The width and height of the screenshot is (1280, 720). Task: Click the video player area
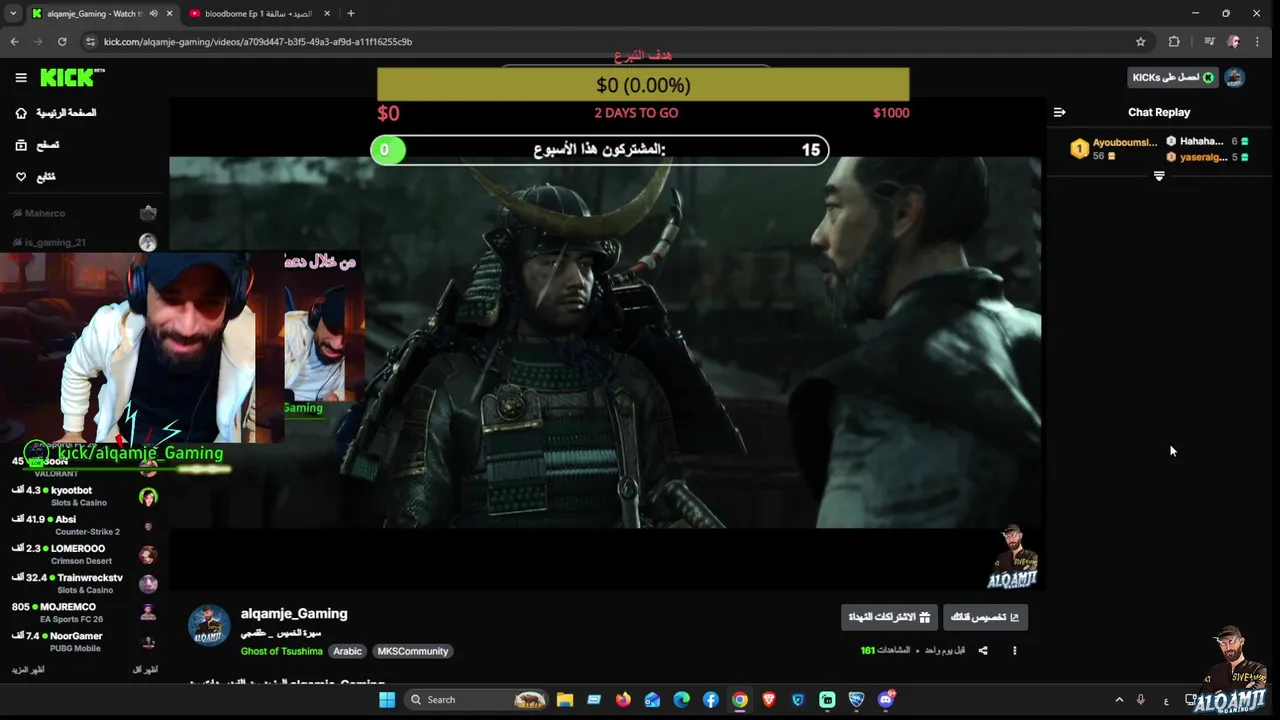click(x=605, y=342)
